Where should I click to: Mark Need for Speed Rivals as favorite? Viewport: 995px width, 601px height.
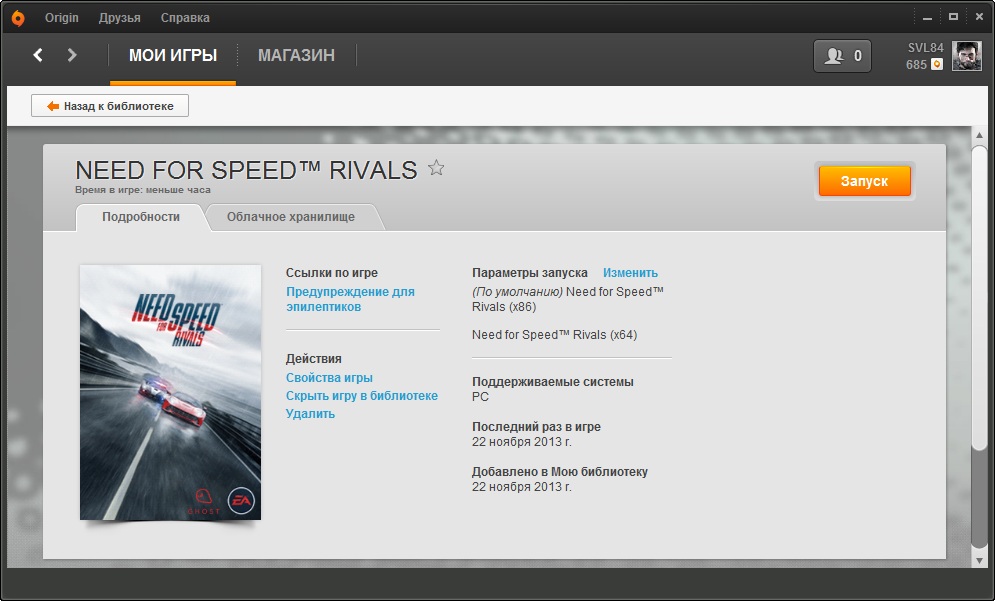(436, 168)
